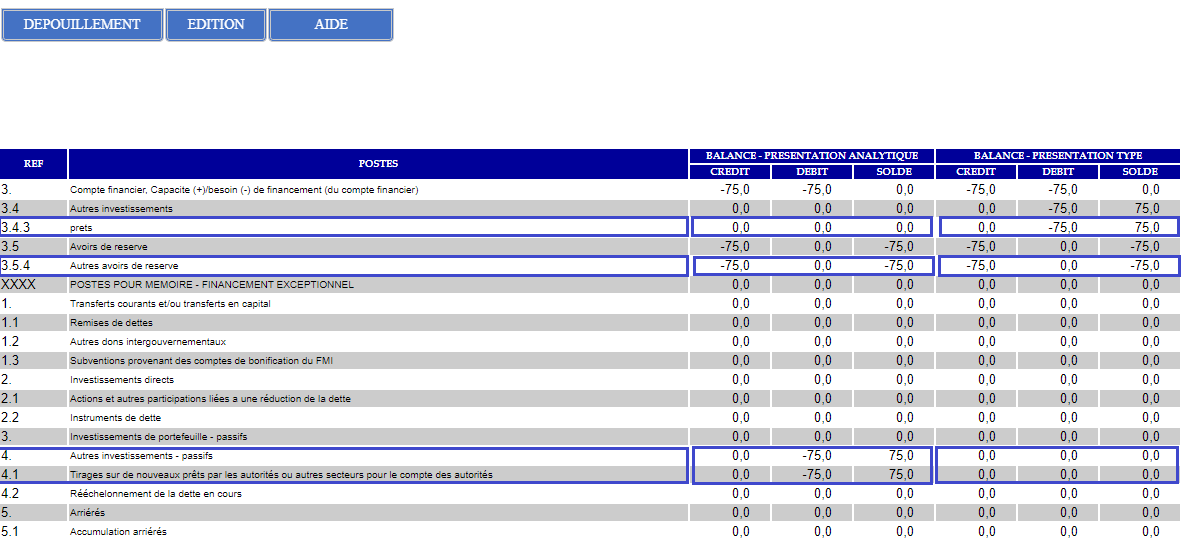
Task: Open the DEPOUILLEMENT menu
Action: tap(82, 25)
